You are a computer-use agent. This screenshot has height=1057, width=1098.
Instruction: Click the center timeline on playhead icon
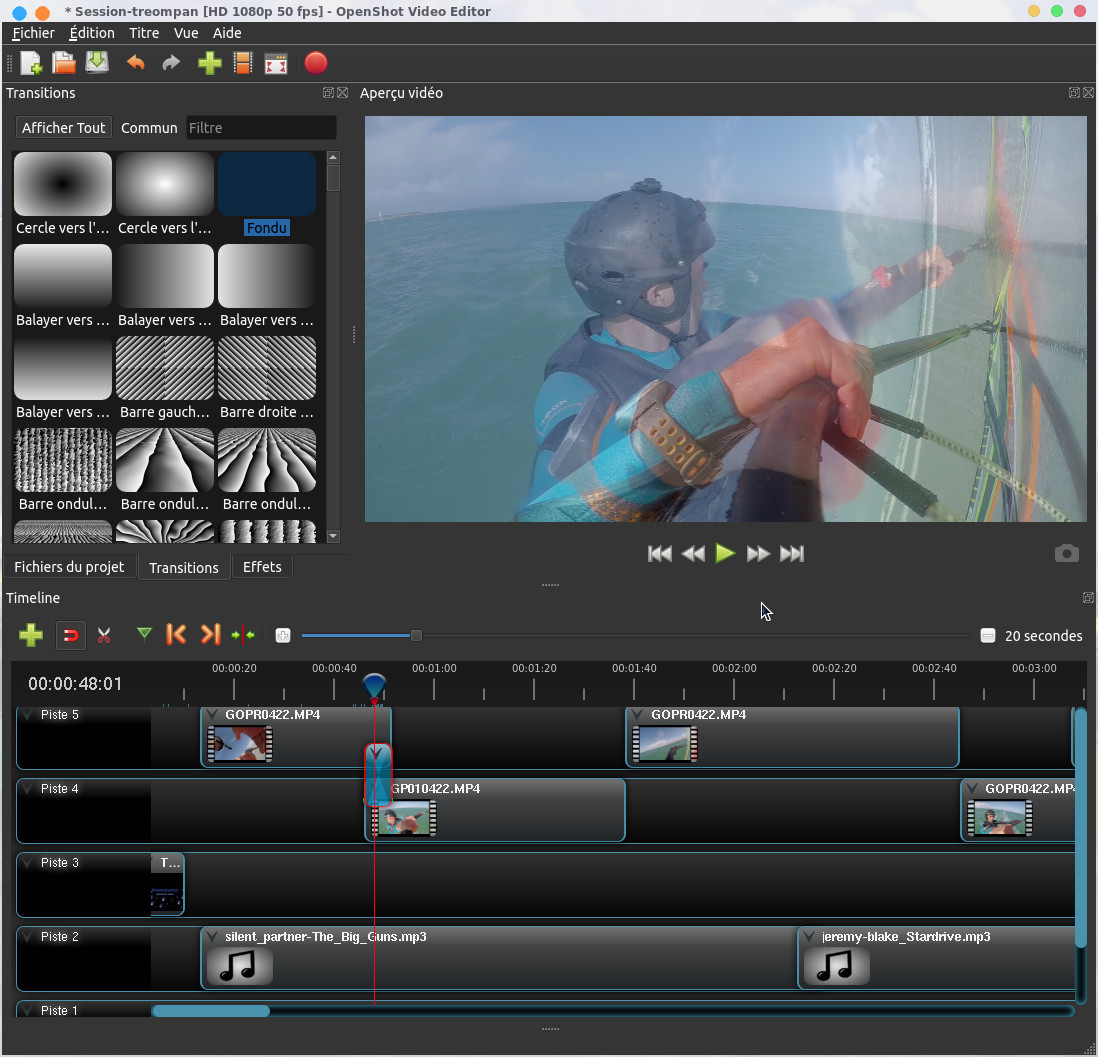(243, 635)
